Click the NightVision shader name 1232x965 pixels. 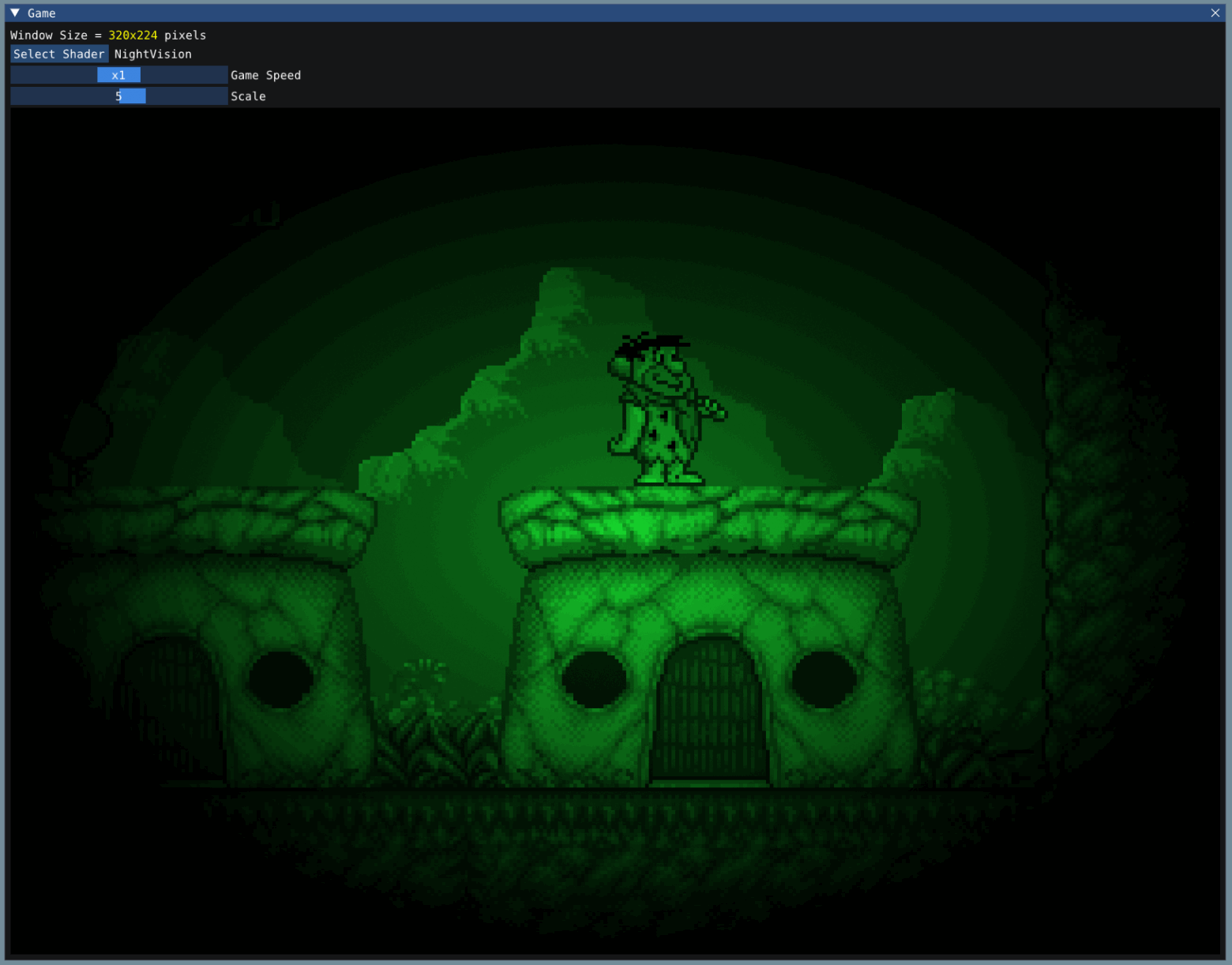[152, 54]
